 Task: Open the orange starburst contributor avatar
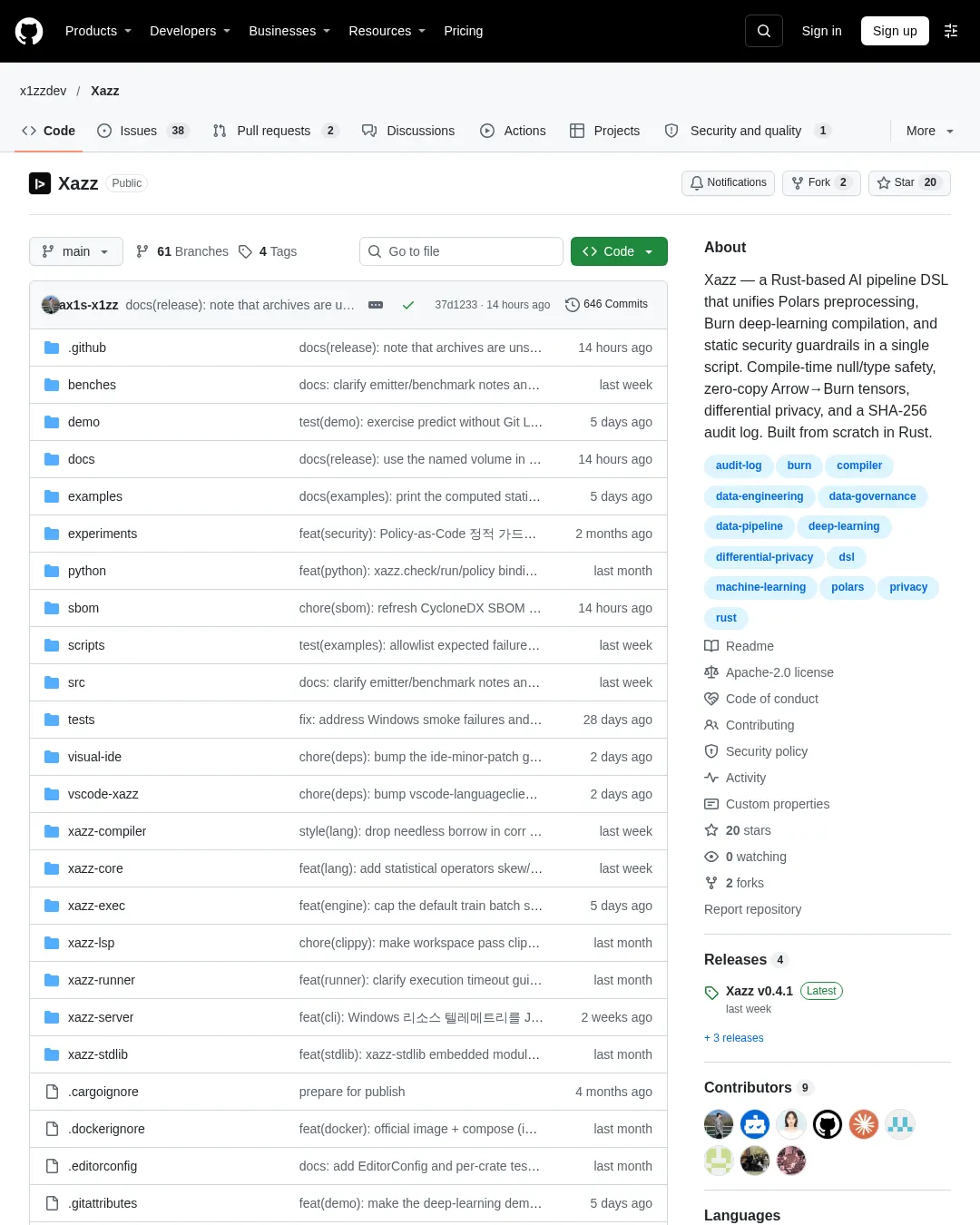(864, 1124)
